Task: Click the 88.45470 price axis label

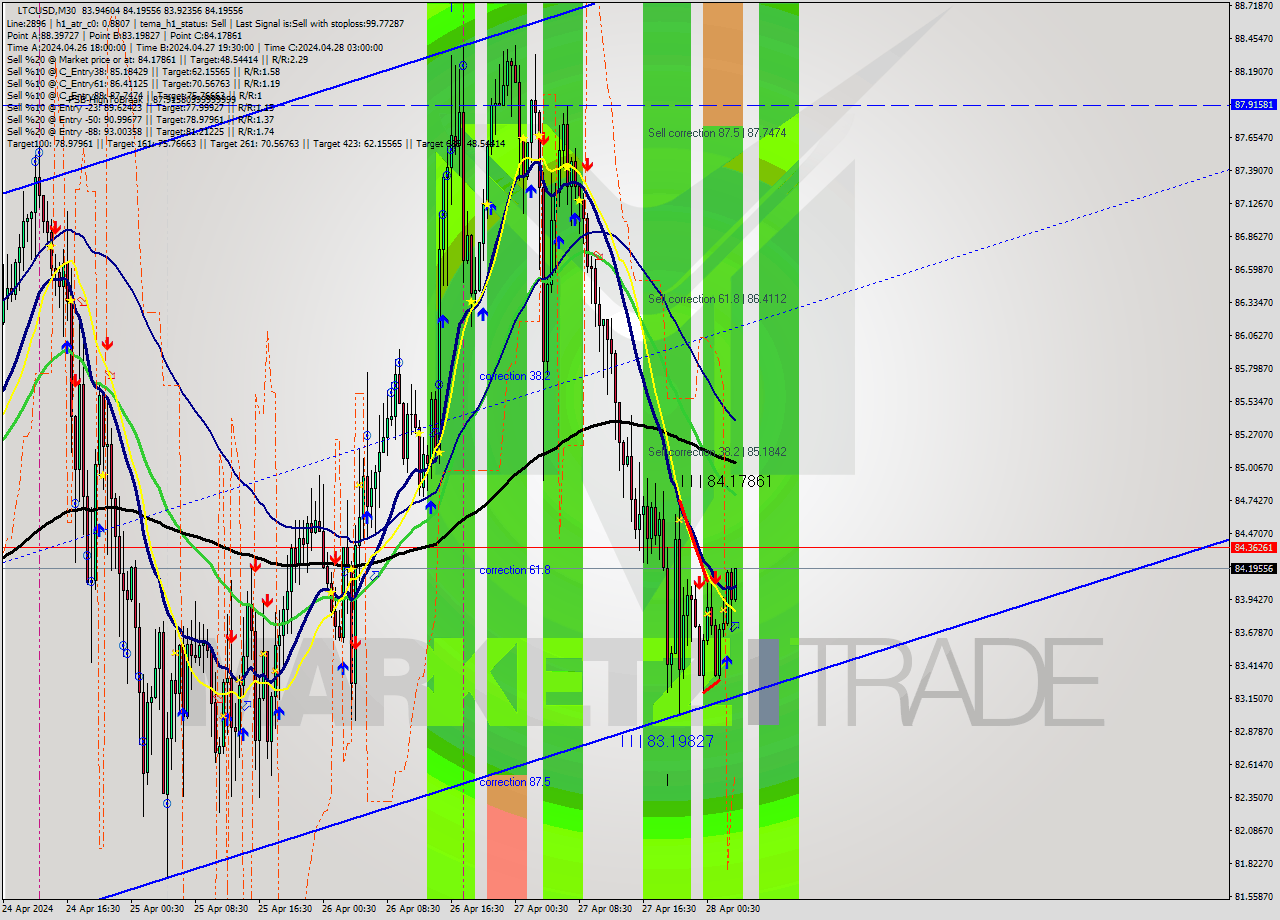Action: click(x=1253, y=38)
